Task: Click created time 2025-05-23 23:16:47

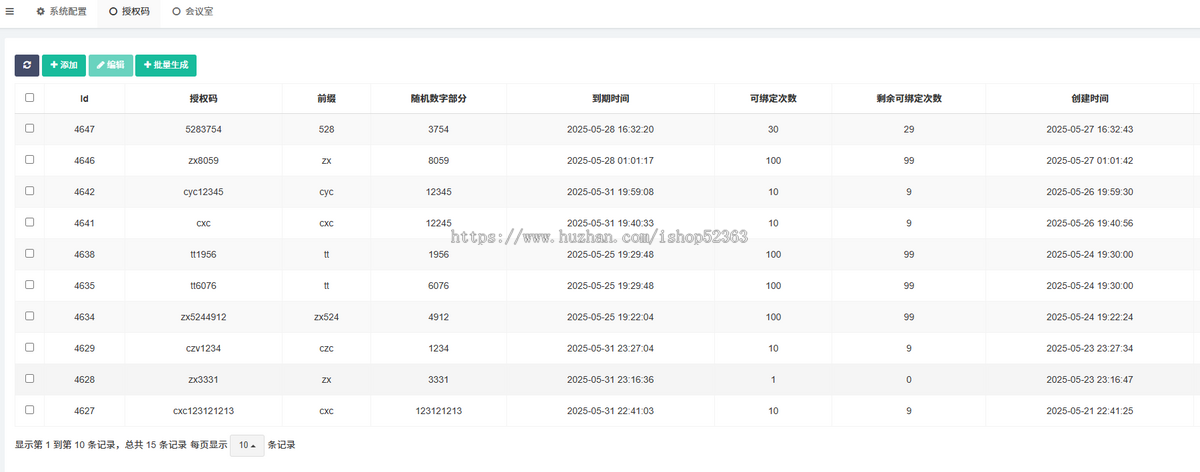Action: 1089,379
